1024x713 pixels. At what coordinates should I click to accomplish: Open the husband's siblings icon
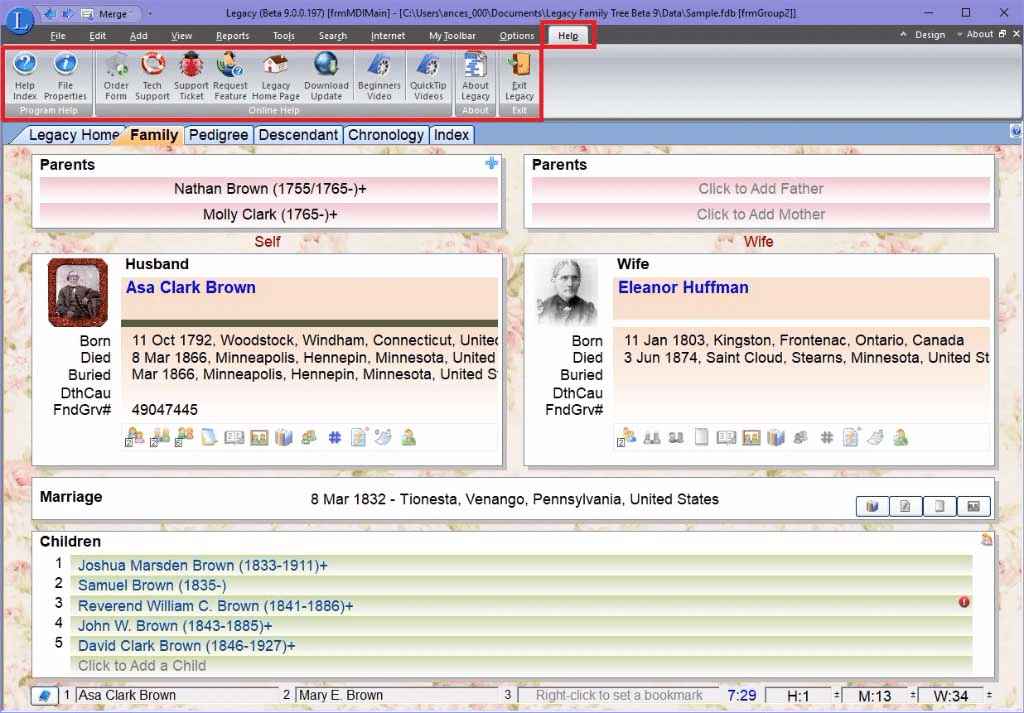184,437
